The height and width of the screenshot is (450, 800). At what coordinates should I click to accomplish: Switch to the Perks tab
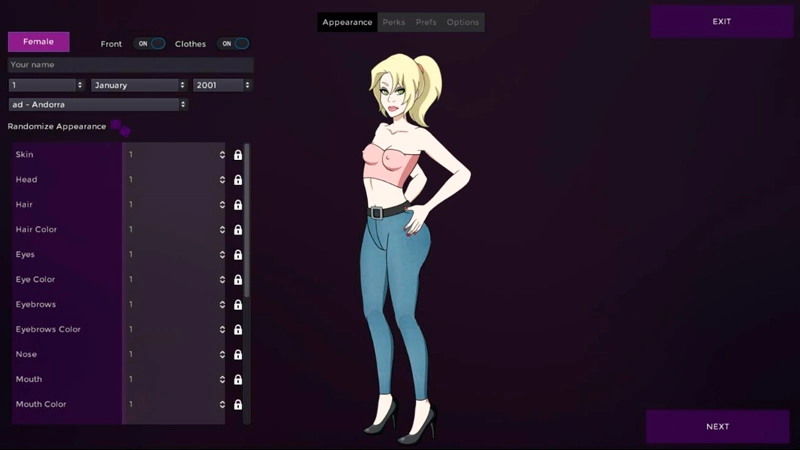click(393, 22)
